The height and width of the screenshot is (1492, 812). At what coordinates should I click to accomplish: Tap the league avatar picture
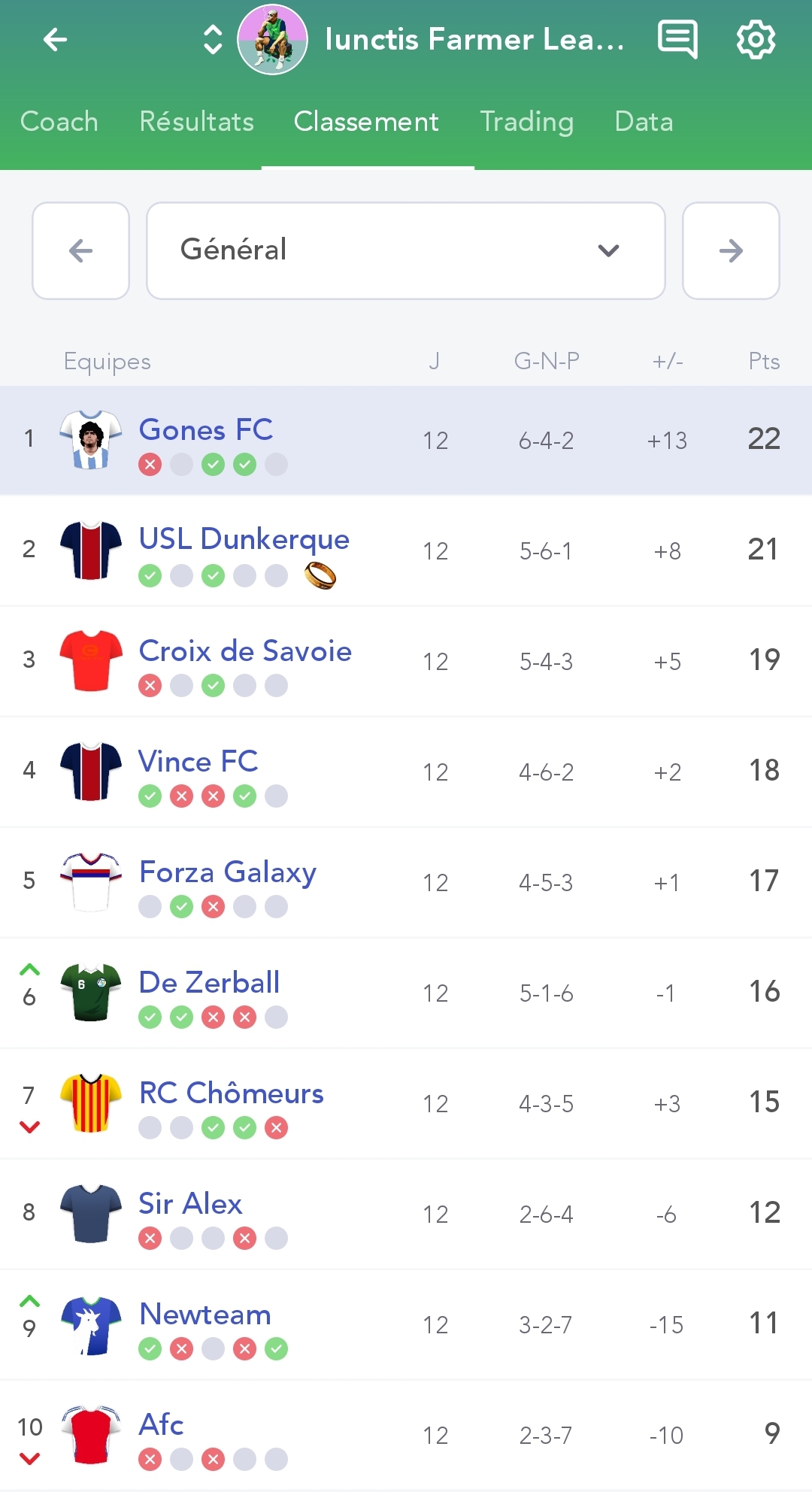pyautogui.click(x=272, y=40)
